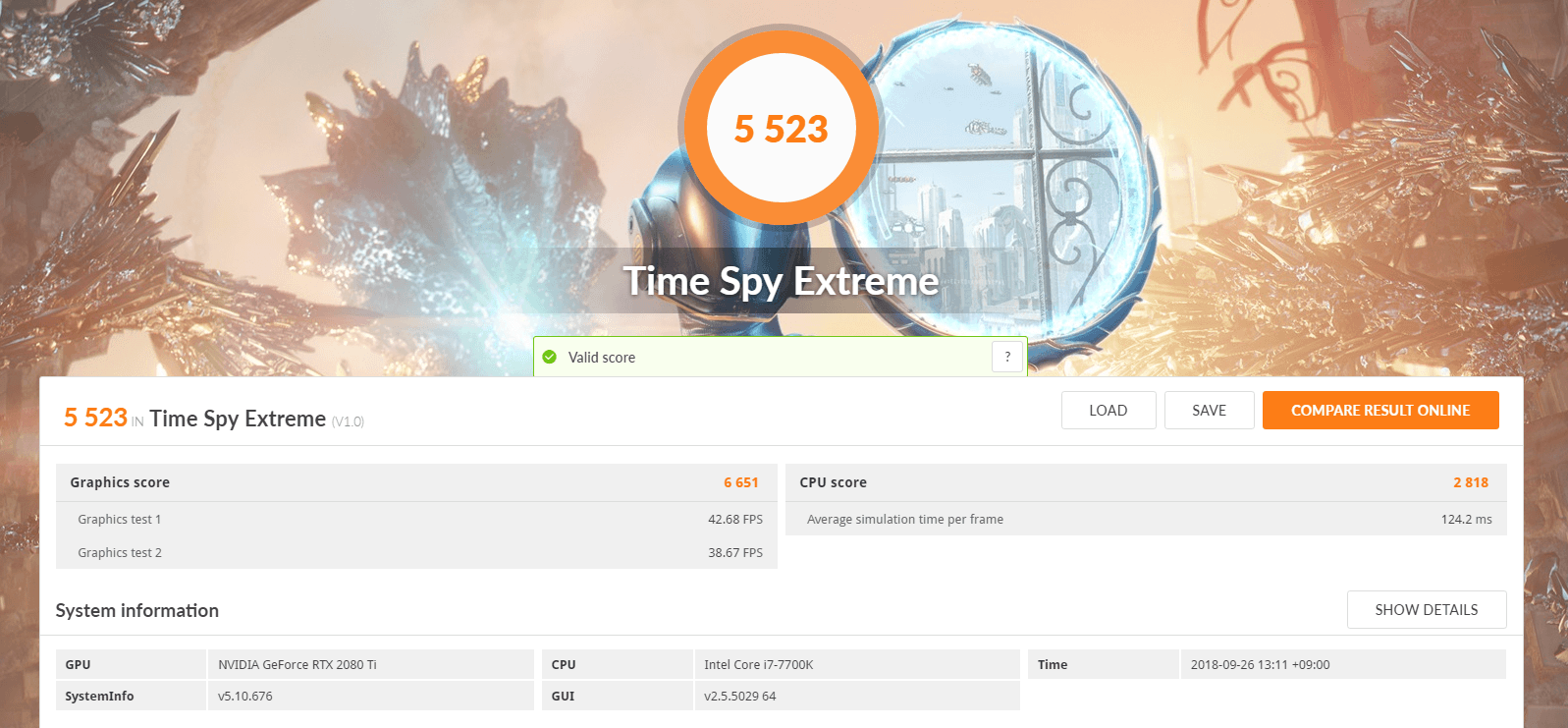Click the Graphics score value 6 651

pyautogui.click(x=741, y=482)
